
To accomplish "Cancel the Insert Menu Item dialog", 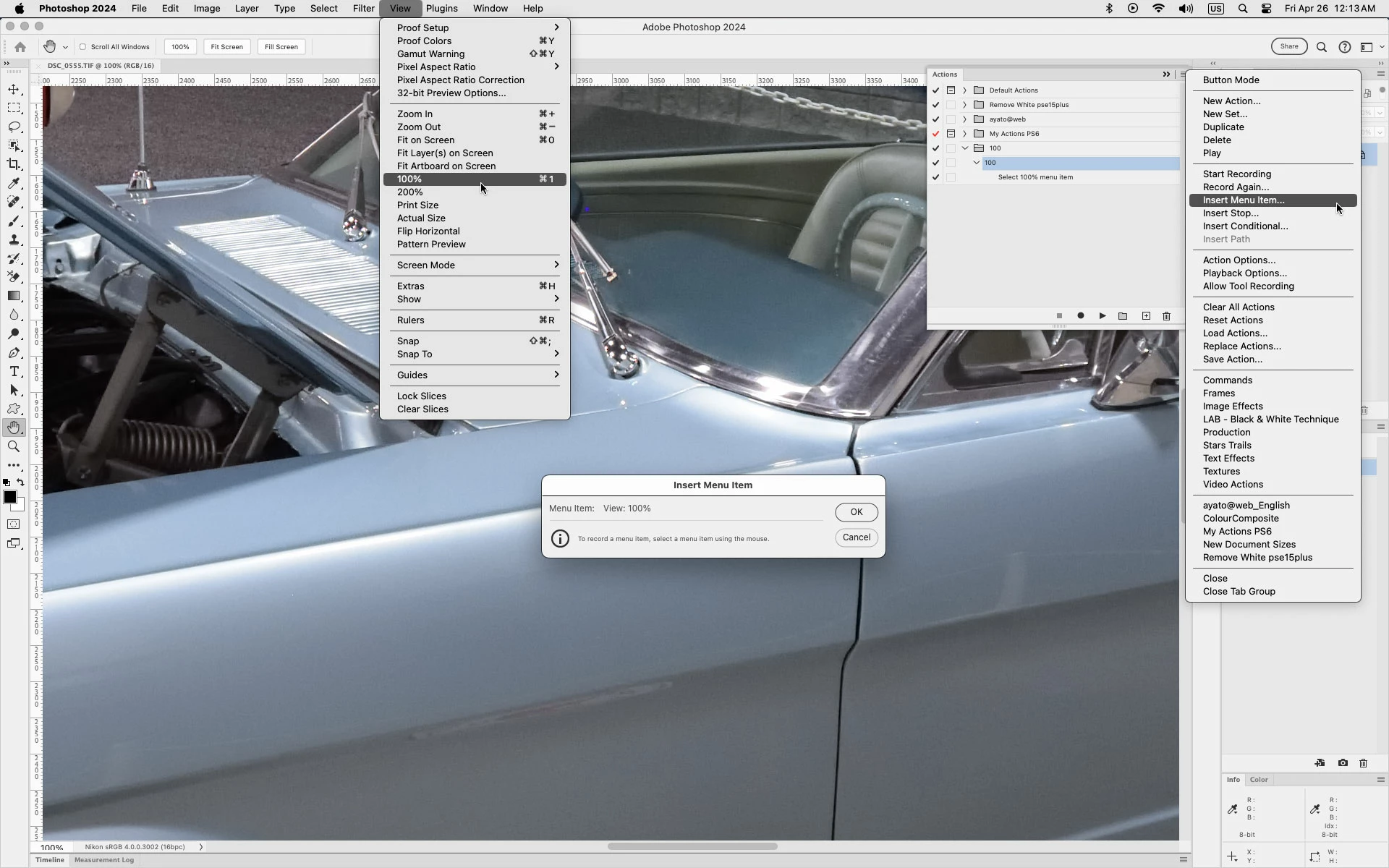I will [x=856, y=537].
